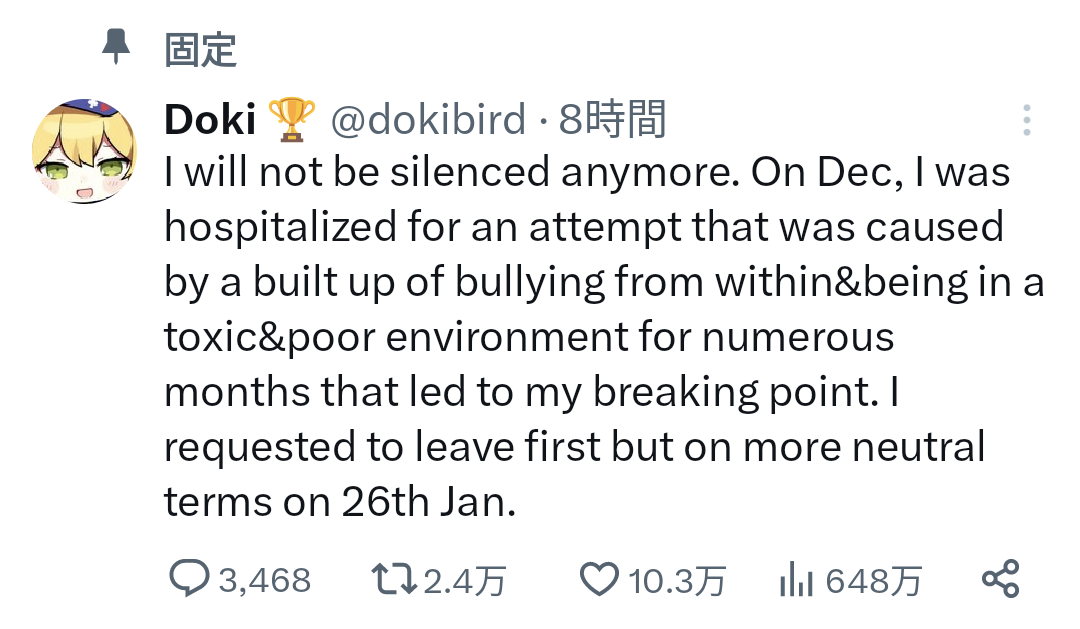Open the share icon menu
1080x629 pixels.
click(x=1000, y=579)
